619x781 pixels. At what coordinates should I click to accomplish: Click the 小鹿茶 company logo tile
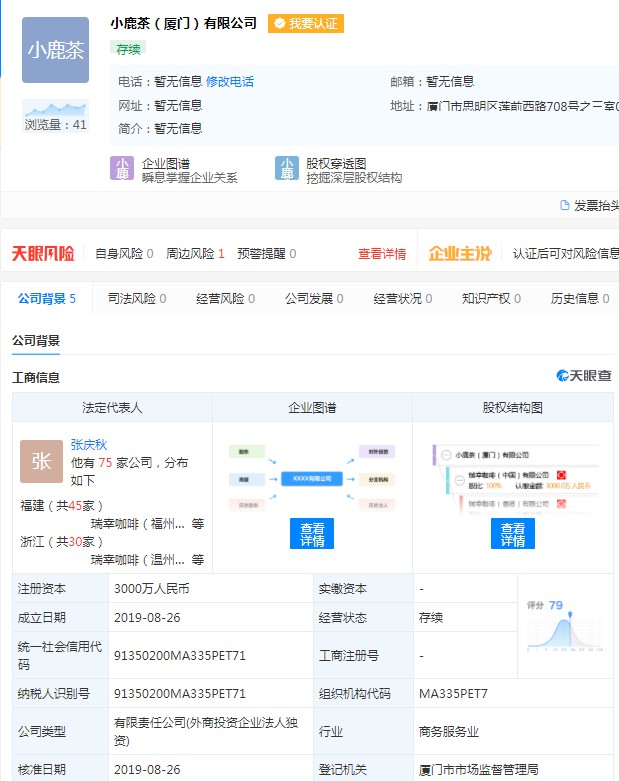(x=55, y=50)
